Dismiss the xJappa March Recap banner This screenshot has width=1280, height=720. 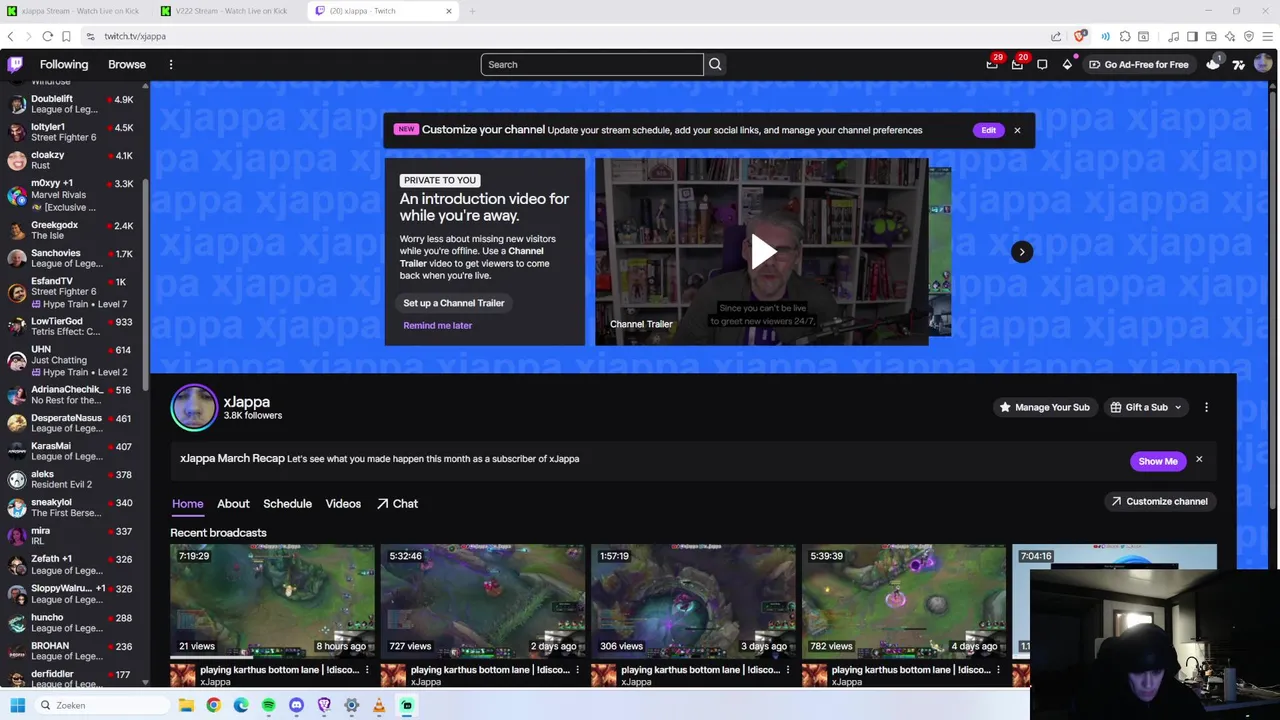(x=1199, y=460)
